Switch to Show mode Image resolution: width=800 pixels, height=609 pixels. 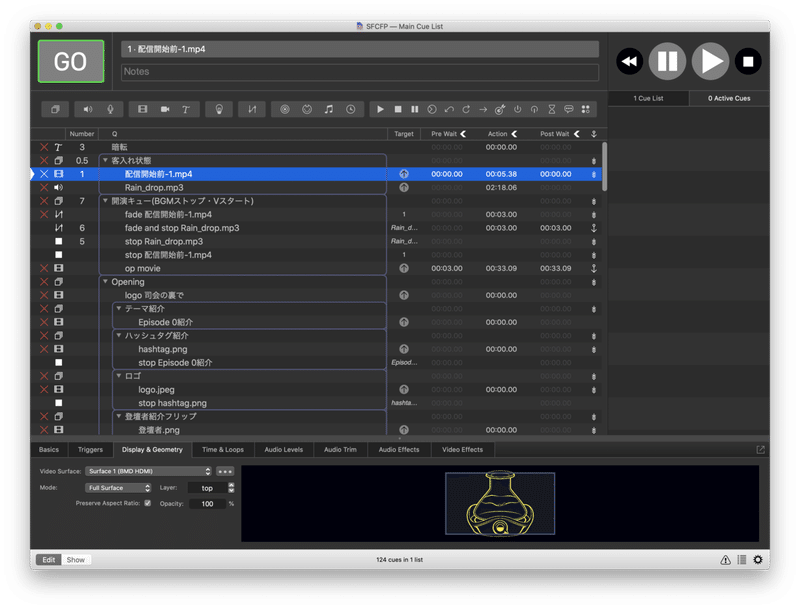76,560
